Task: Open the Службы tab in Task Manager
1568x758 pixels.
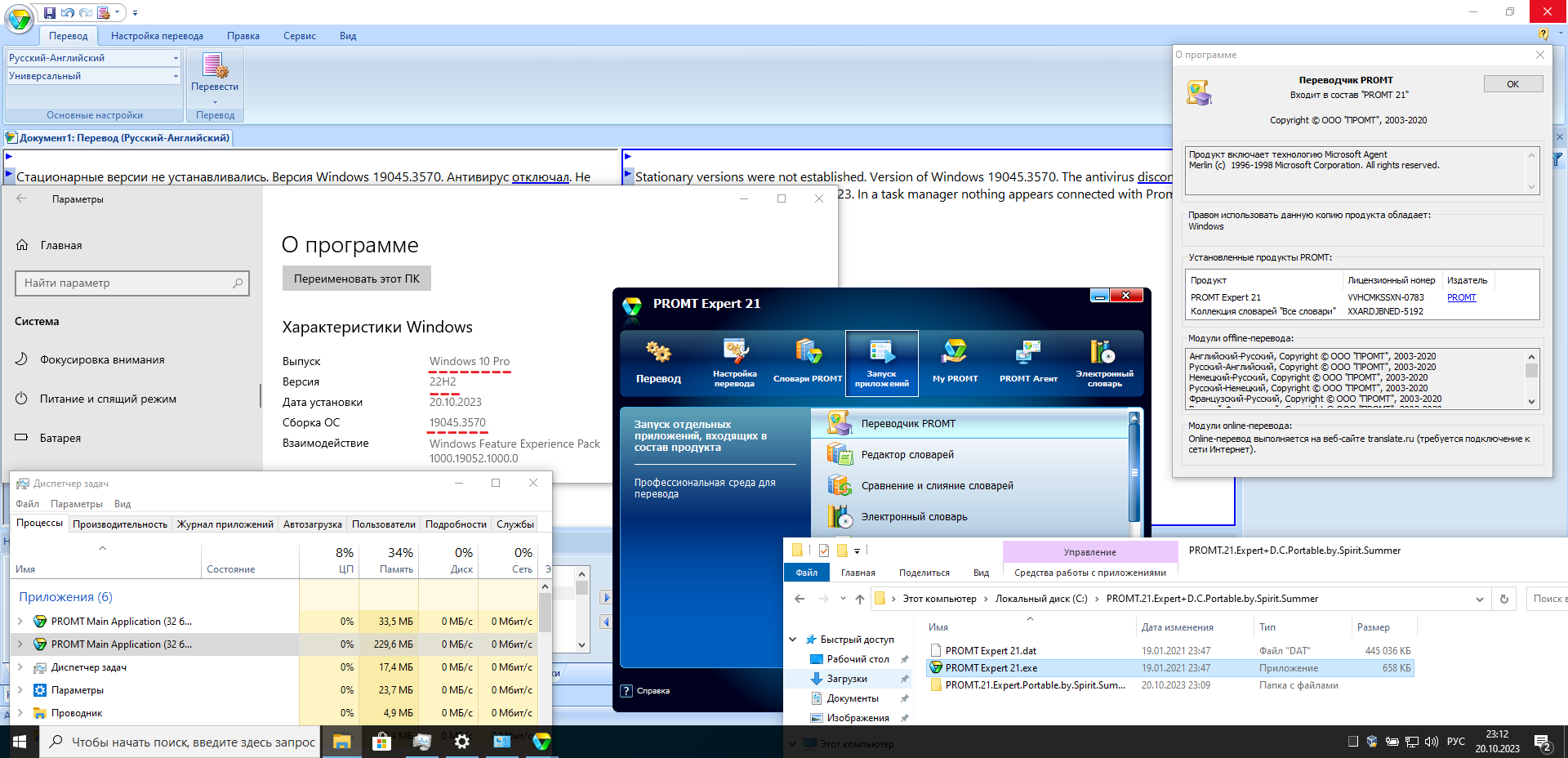Action: coord(515,524)
